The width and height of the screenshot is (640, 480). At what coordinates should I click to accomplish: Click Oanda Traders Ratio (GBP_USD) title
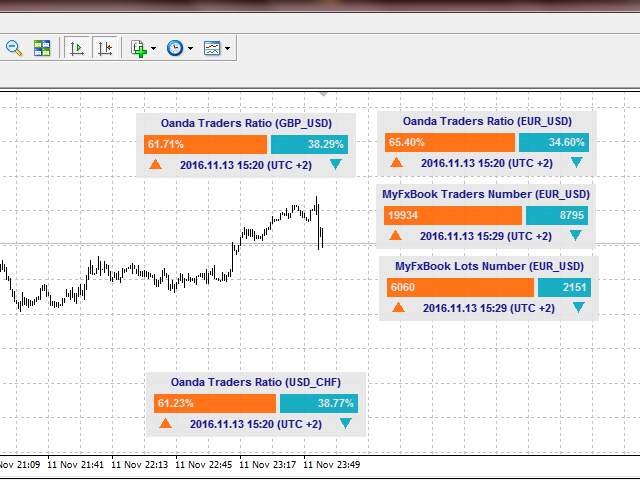246,123
